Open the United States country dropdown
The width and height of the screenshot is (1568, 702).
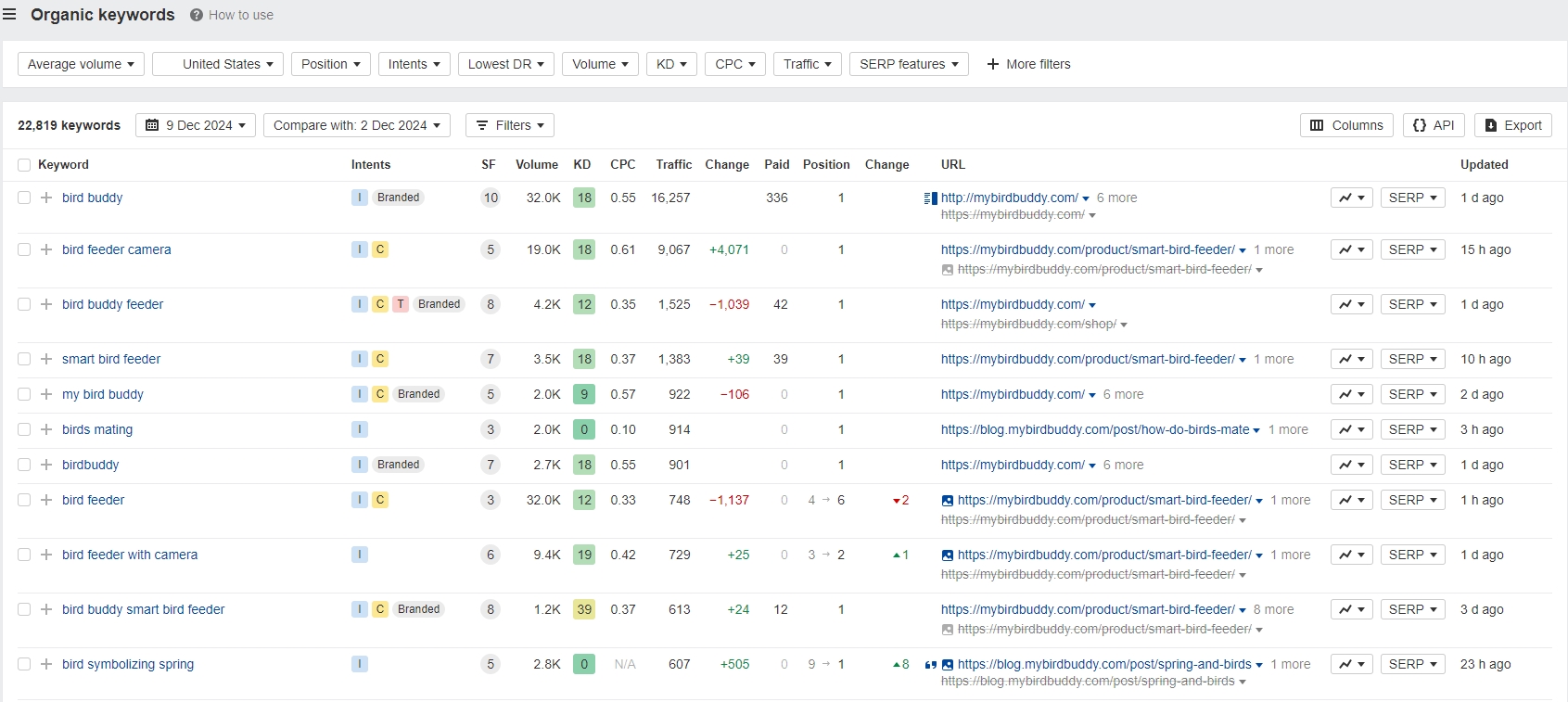218,64
